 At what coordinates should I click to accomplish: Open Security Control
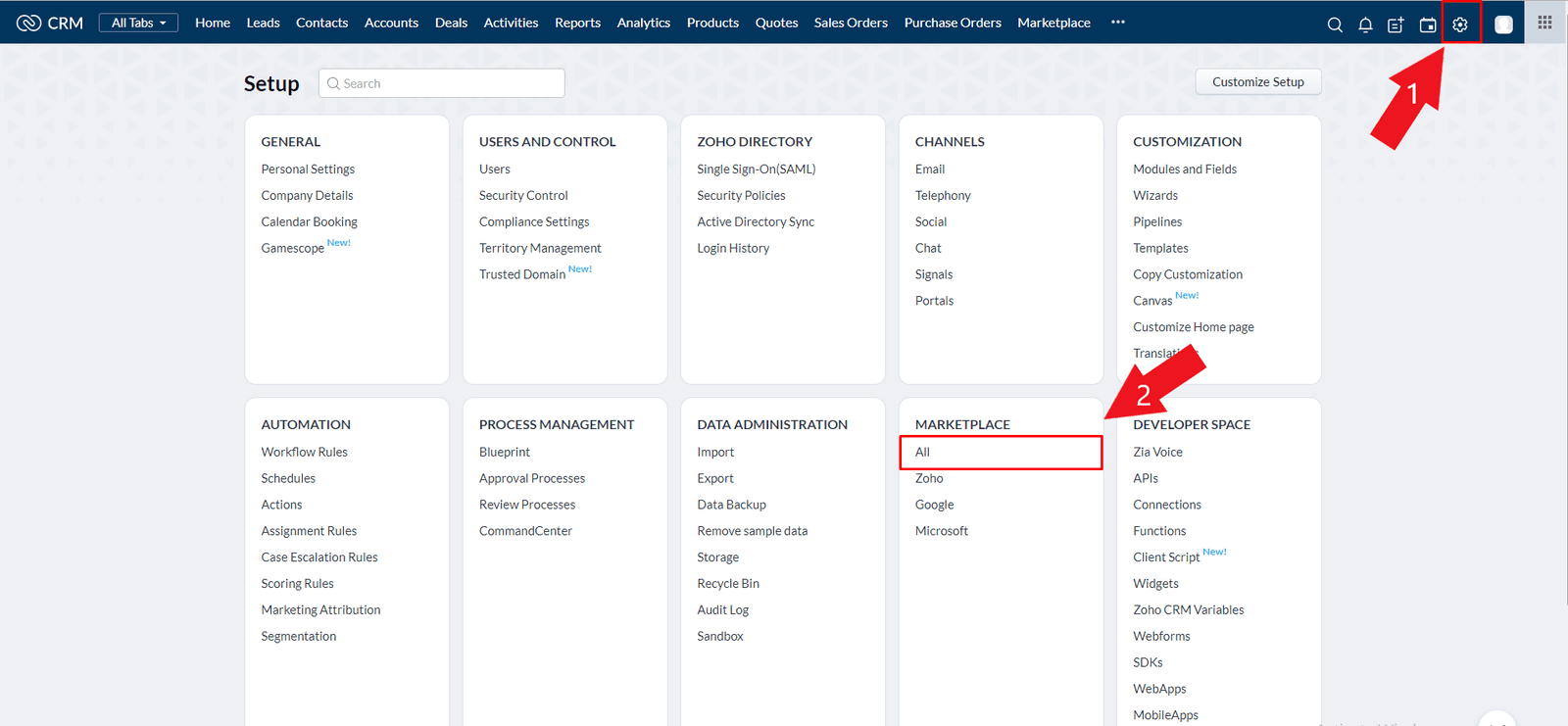click(x=523, y=196)
